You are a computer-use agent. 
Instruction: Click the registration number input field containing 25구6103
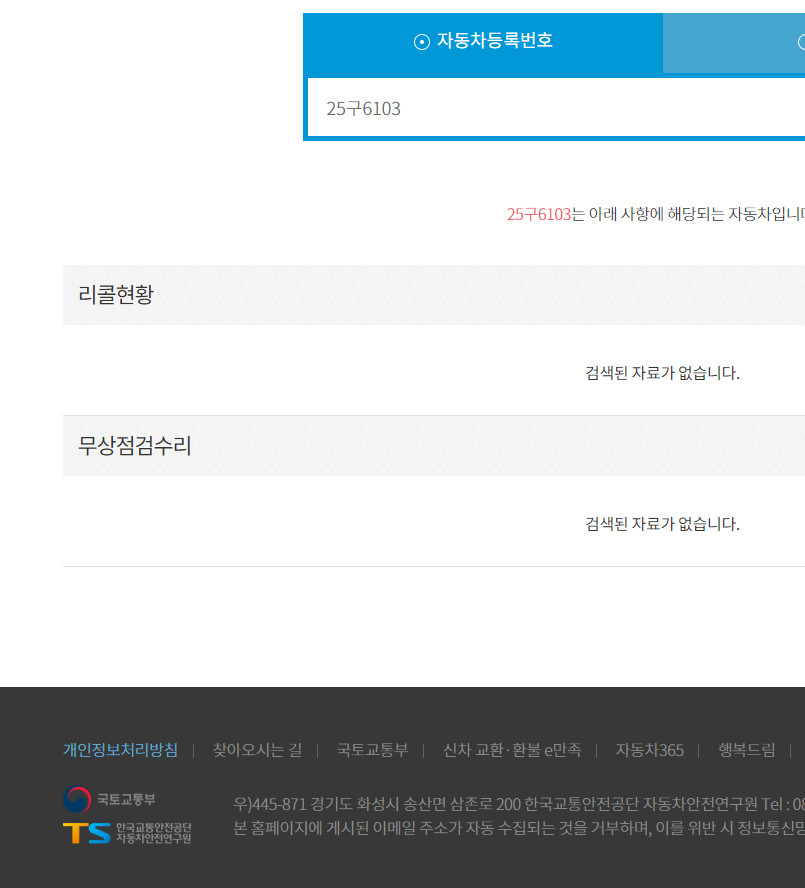coord(556,108)
